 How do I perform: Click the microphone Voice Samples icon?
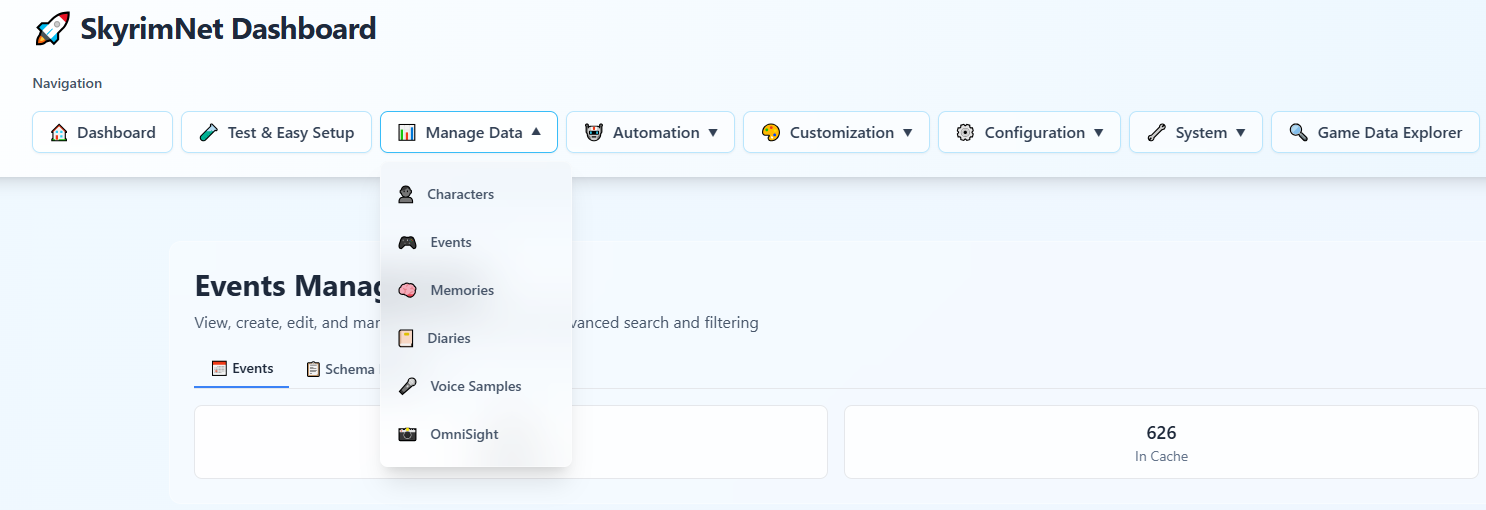click(x=407, y=386)
